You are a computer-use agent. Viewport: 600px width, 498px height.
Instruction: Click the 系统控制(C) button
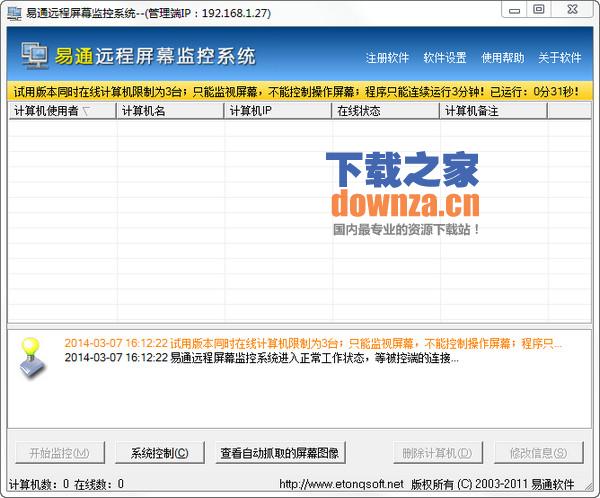[160, 453]
